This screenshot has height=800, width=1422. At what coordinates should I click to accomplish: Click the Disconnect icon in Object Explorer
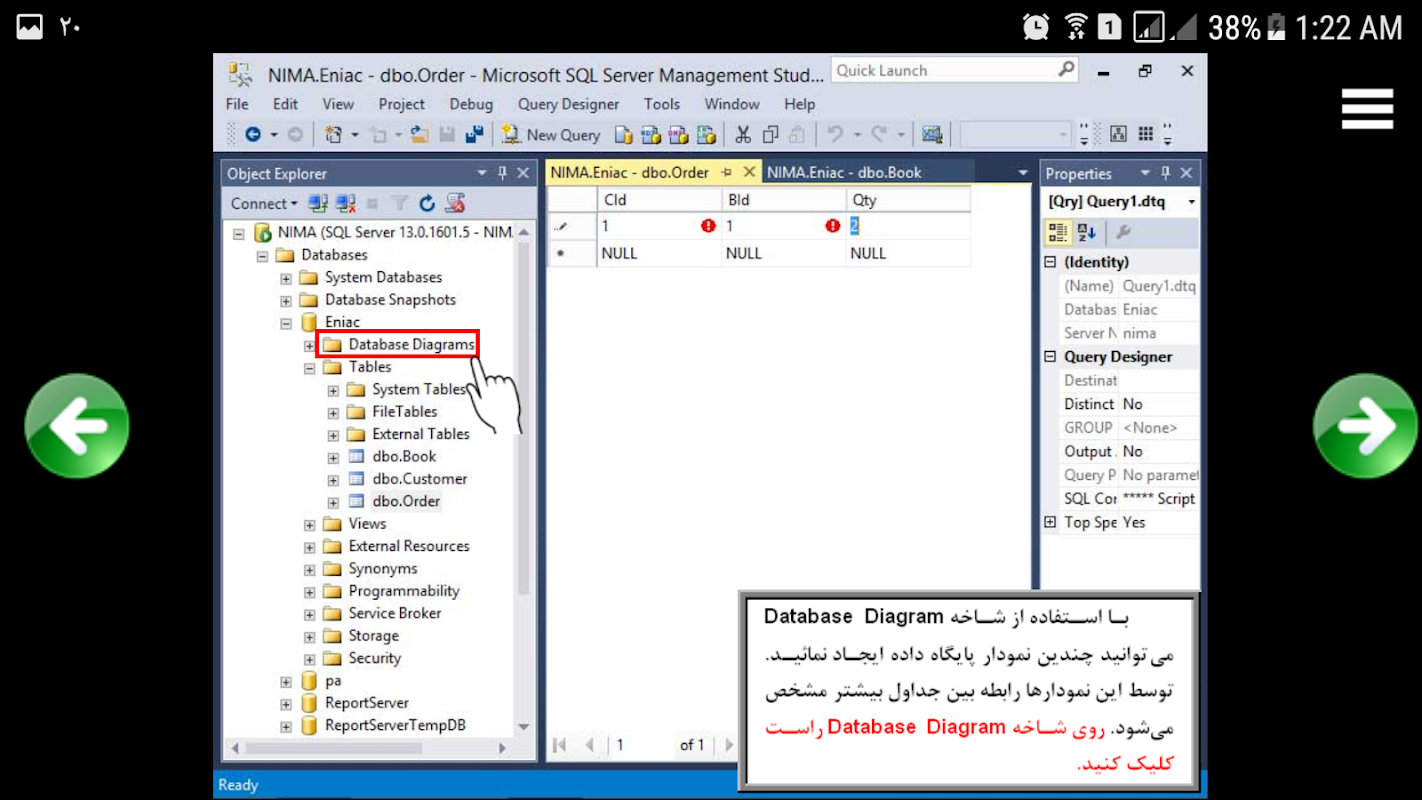(346, 203)
